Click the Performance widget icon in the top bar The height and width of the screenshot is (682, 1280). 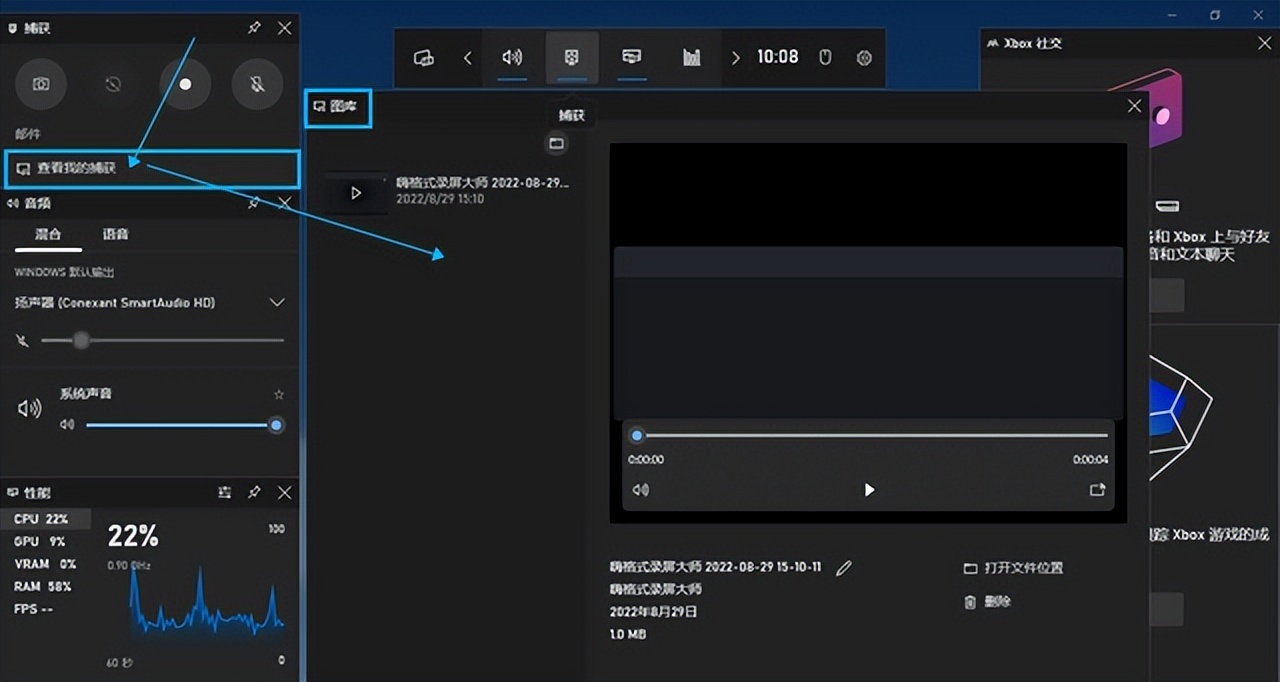tap(691, 58)
